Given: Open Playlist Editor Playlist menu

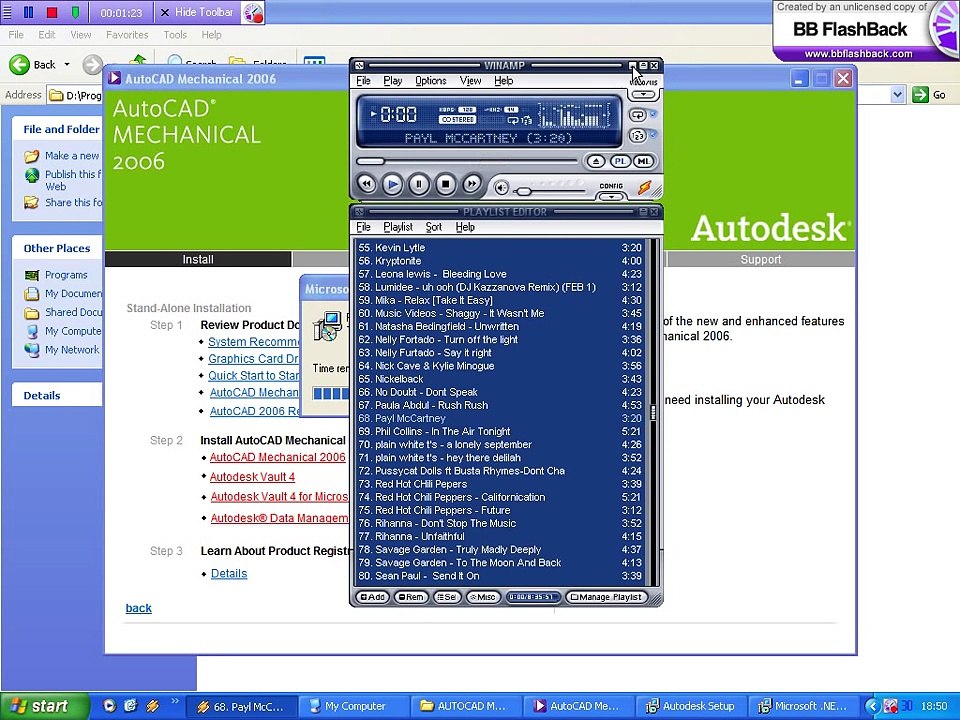Looking at the screenshot, I should click(398, 227).
